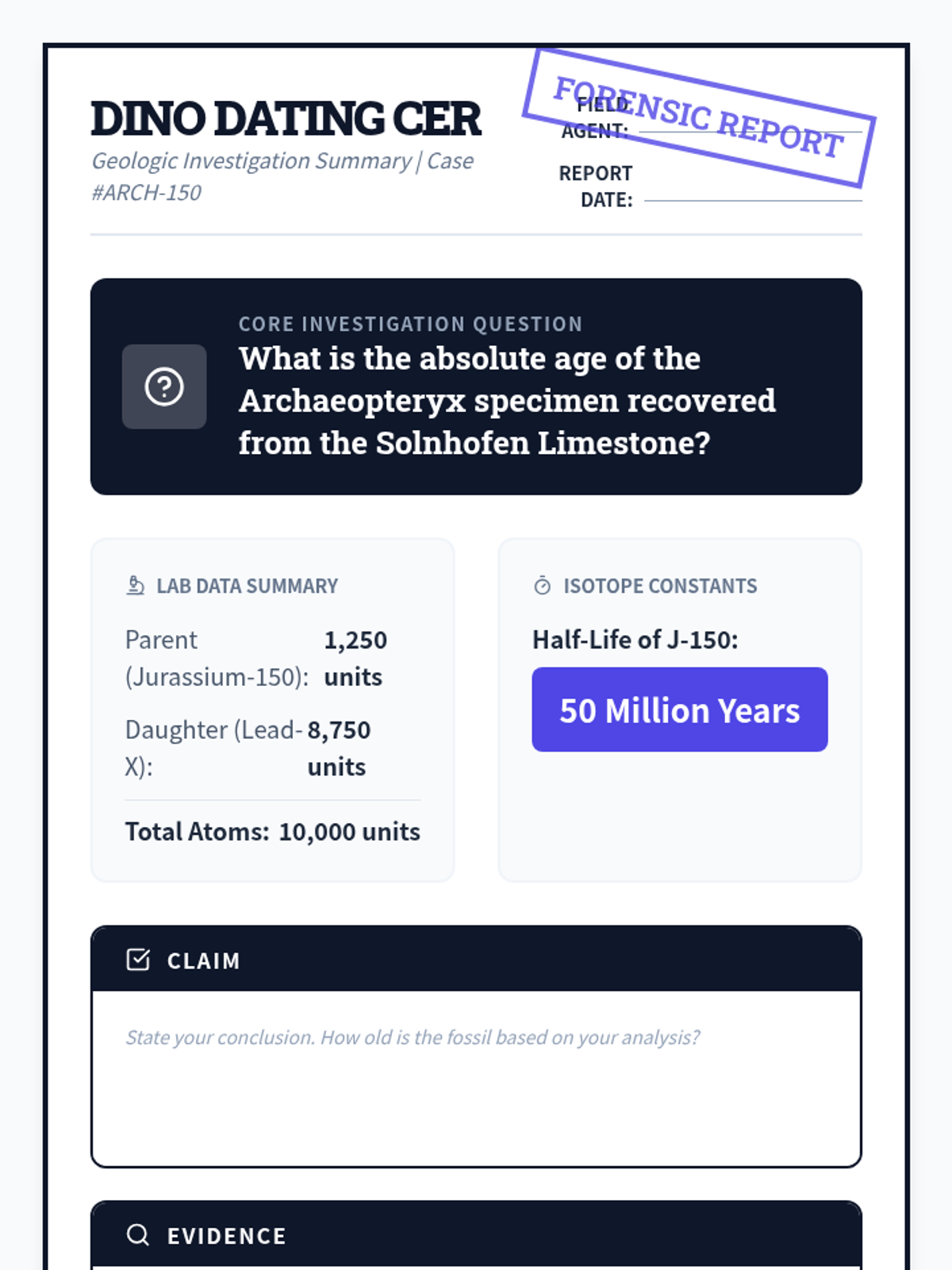Image resolution: width=952 pixels, height=1270 pixels.
Task: Click the Daughter 8,750 units value
Action: tap(339, 748)
